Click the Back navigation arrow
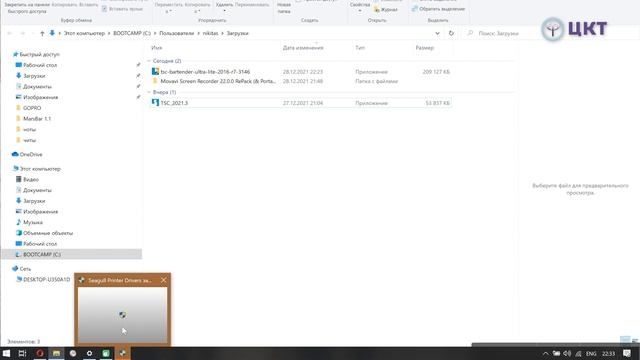The image size is (640, 360). [x=10, y=33]
